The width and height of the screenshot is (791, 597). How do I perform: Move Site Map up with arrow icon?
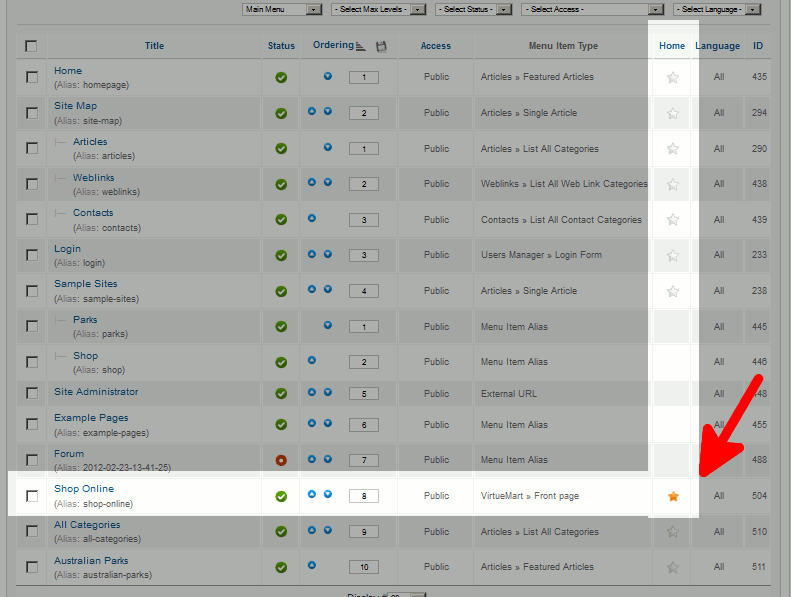click(312, 112)
